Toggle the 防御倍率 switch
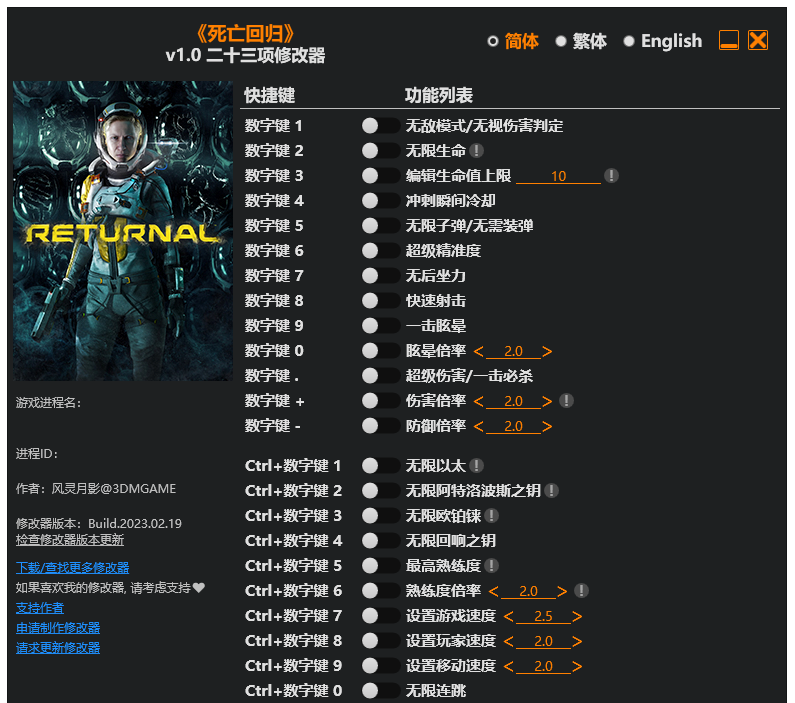Screen dimensions: 795x703 tap(381, 426)
